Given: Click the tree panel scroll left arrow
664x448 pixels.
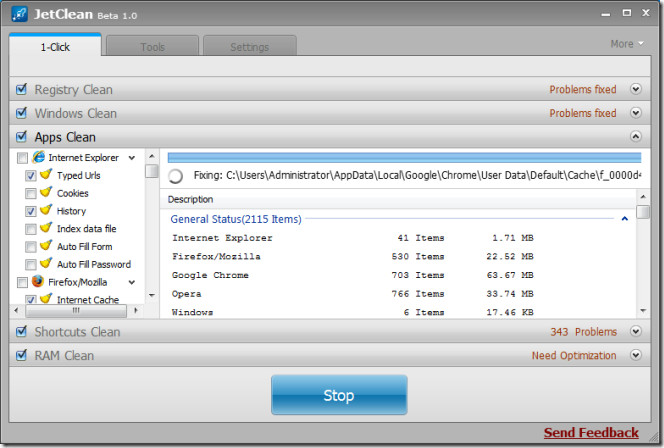Looking at the screenshot, I should click(17, 310).
